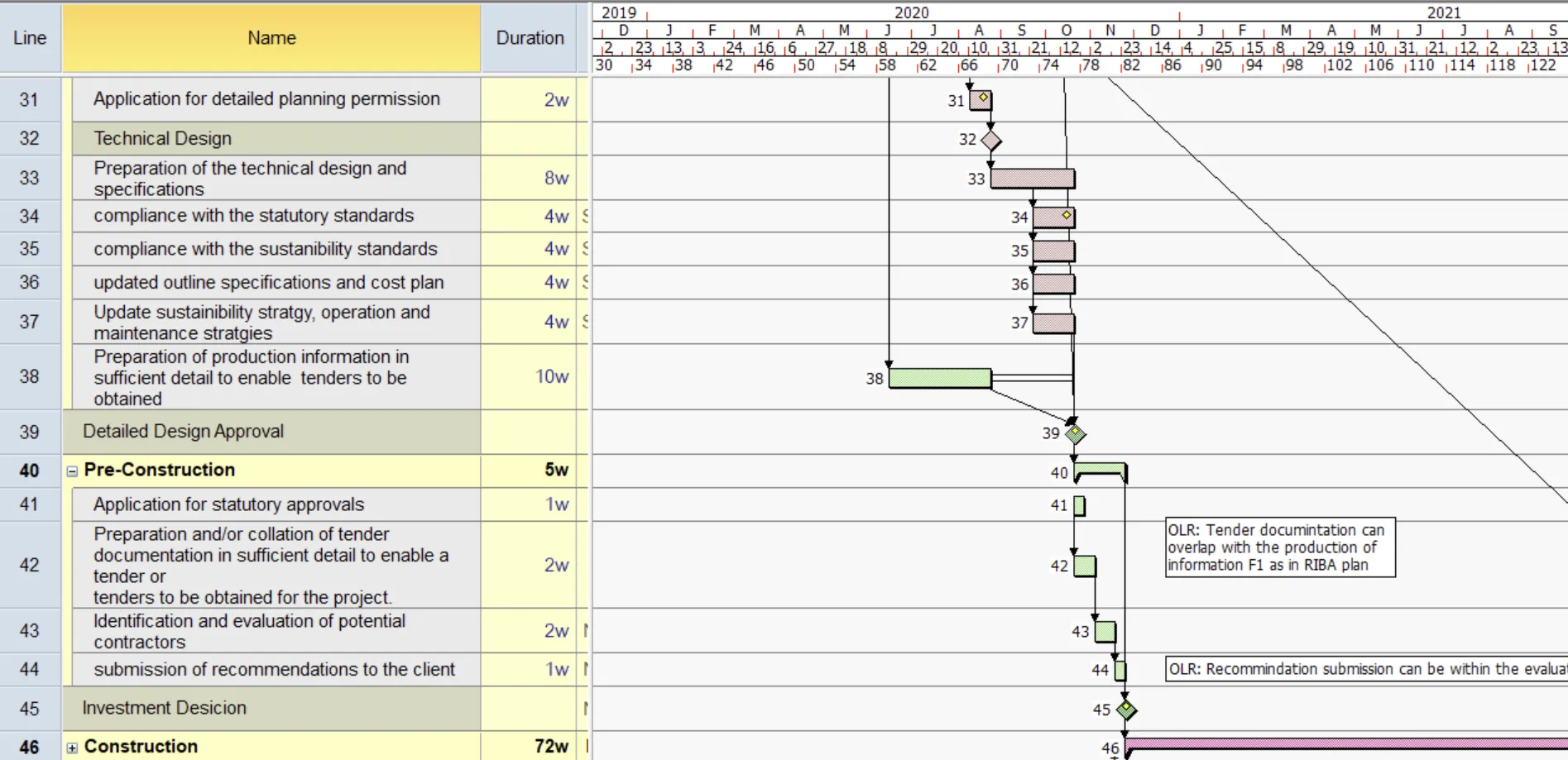Select the task bar for line 33
Viewport: 1568px width, 760px height.
point(1032,179)
